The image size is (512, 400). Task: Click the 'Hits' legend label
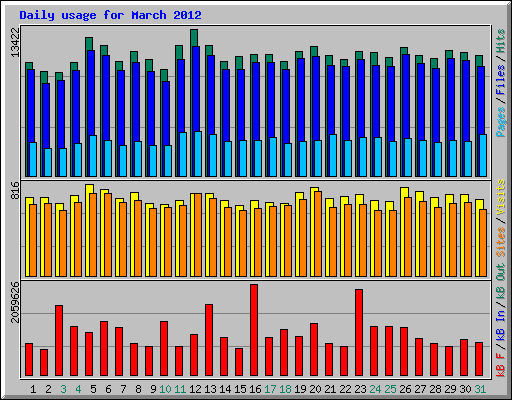point(501,41)
